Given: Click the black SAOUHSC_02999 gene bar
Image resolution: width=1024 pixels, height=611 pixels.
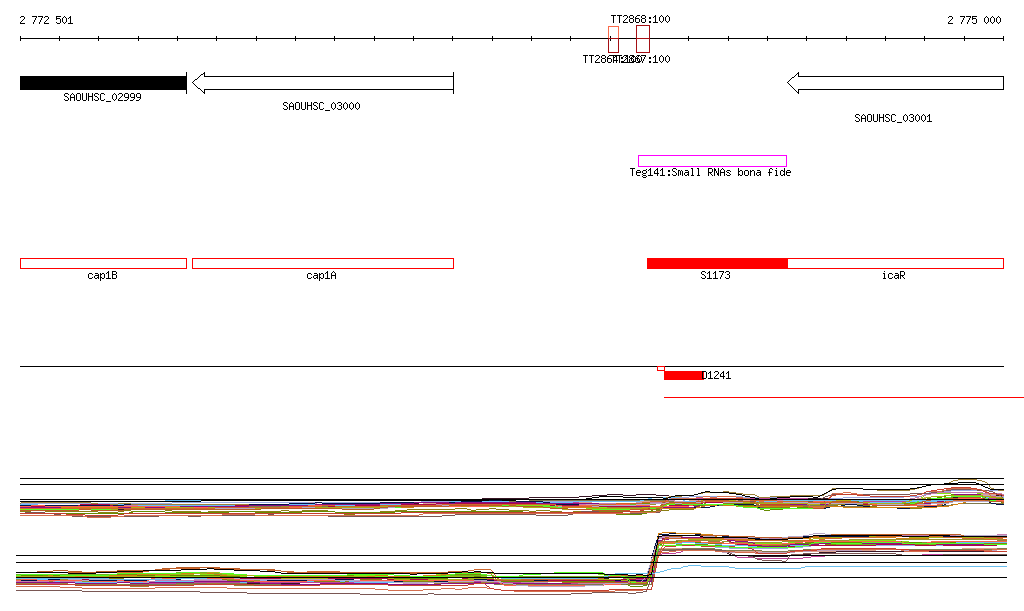Looking at the screenshot, I should 103,83.
